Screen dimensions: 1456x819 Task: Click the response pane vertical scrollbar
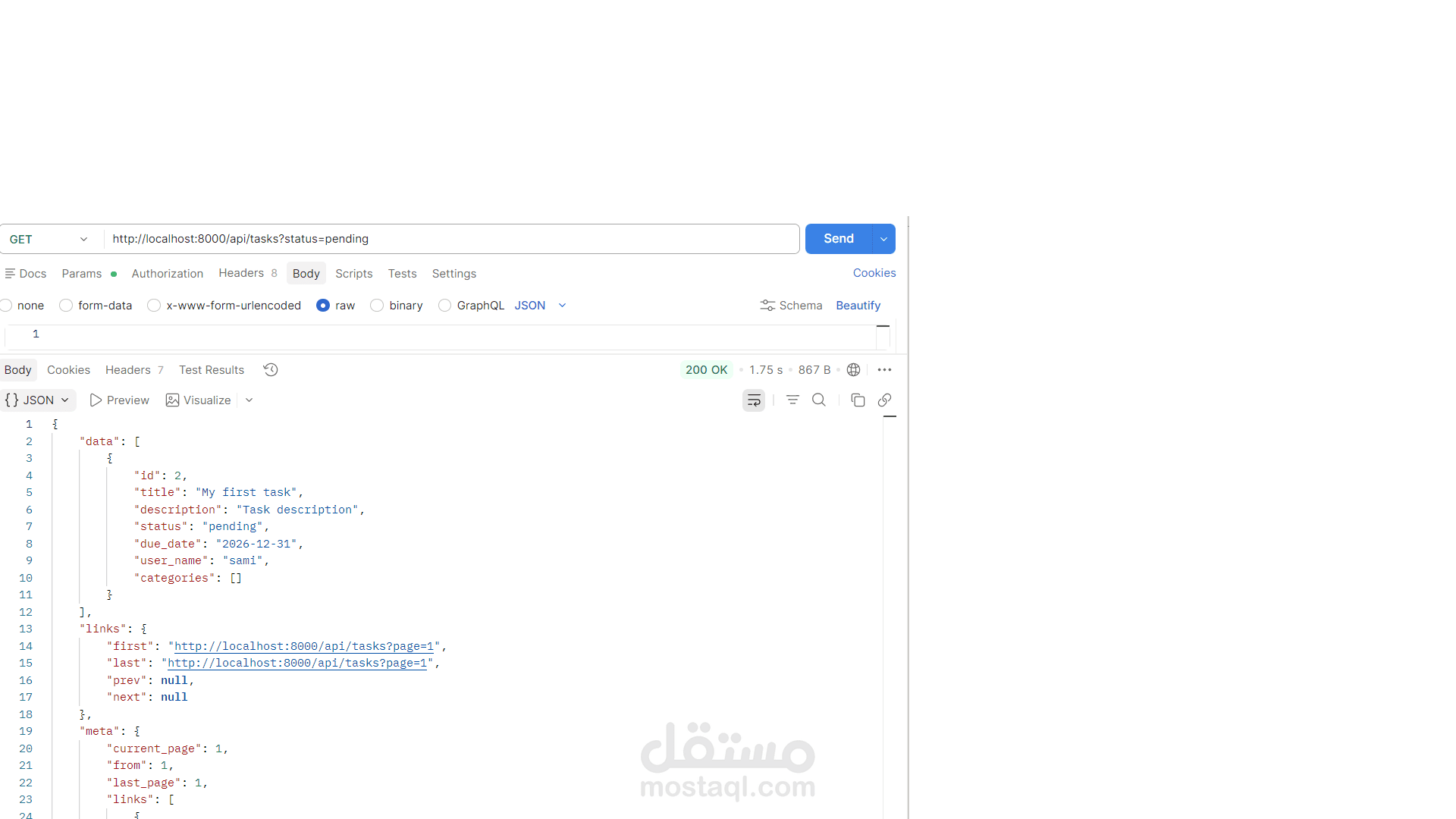tap(890, 607)
